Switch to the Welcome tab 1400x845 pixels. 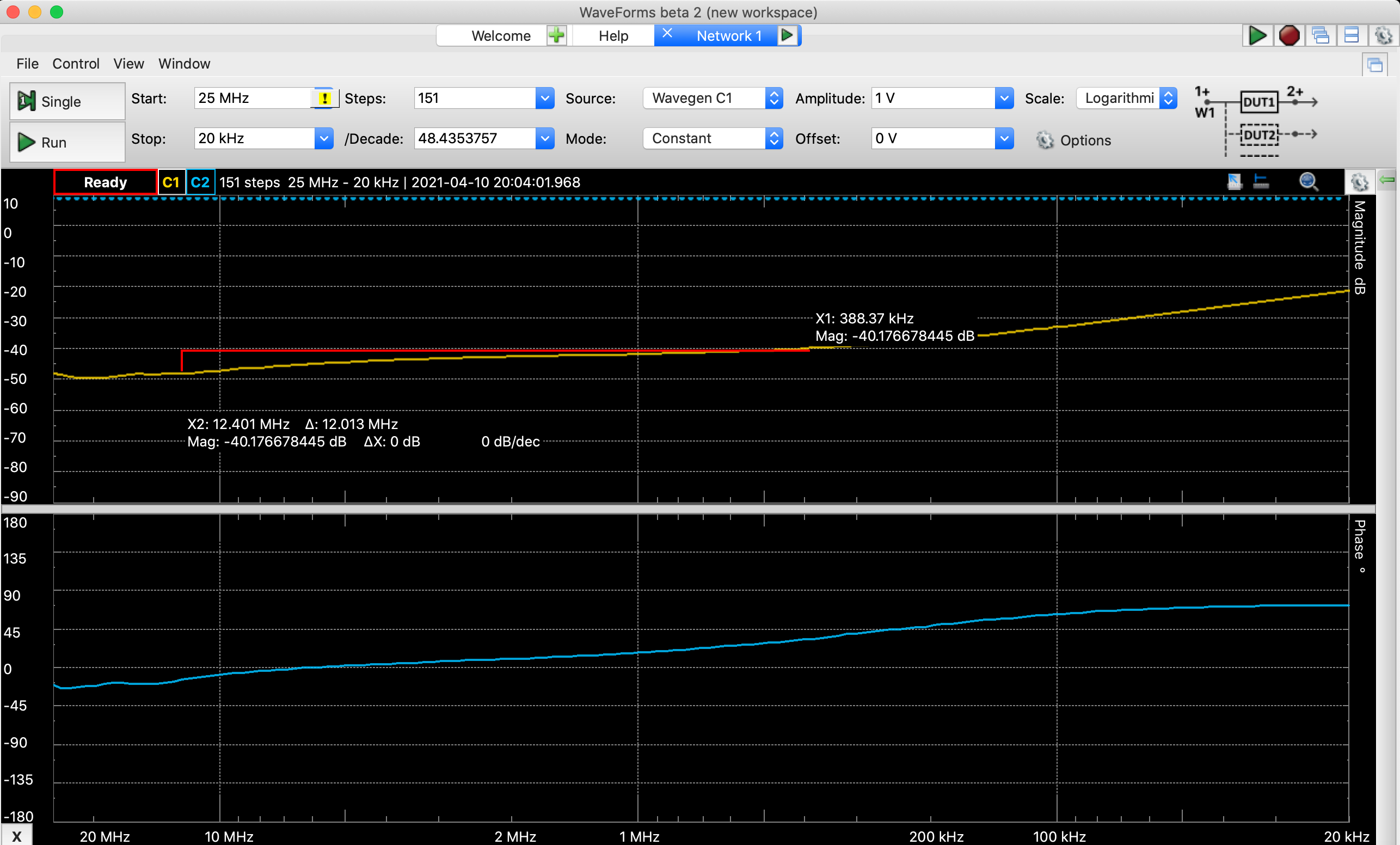[x=501, y=36]
